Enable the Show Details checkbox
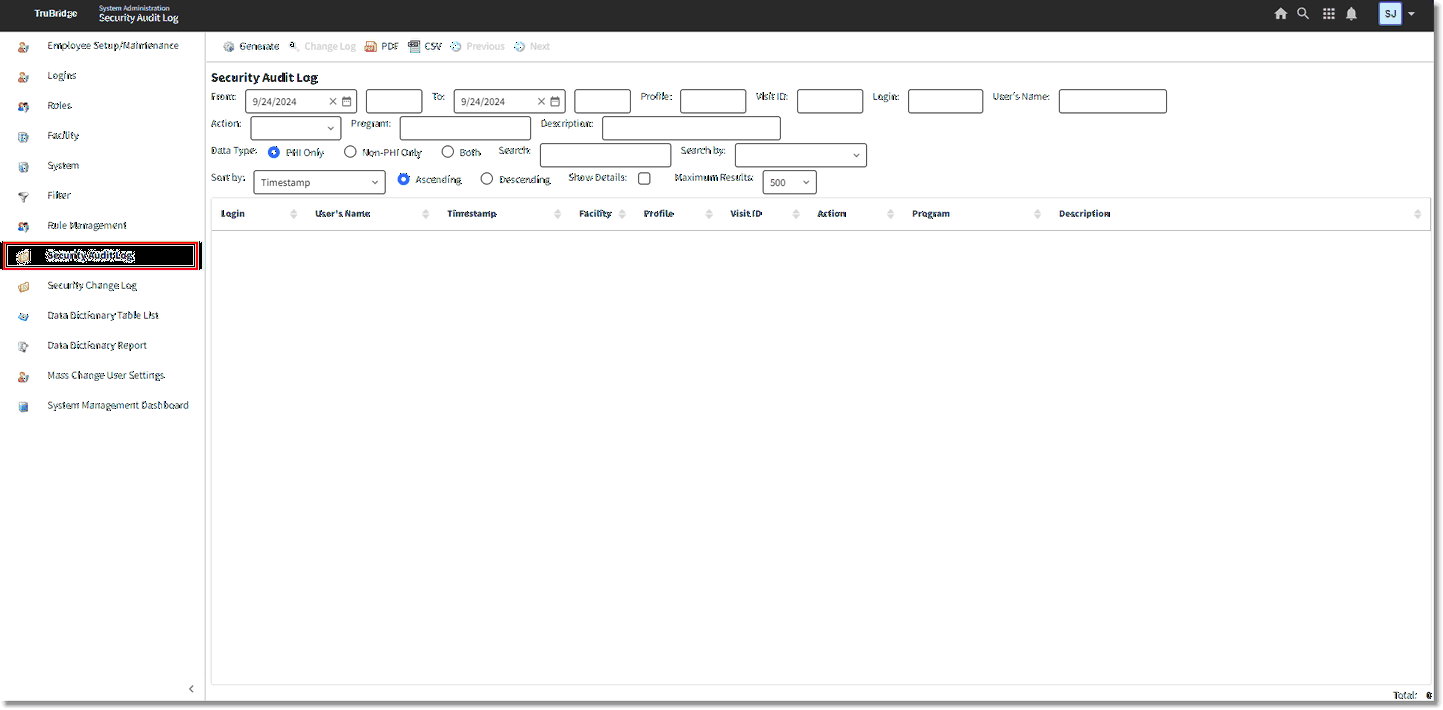1443x710 pixels. tap(644, 179)
